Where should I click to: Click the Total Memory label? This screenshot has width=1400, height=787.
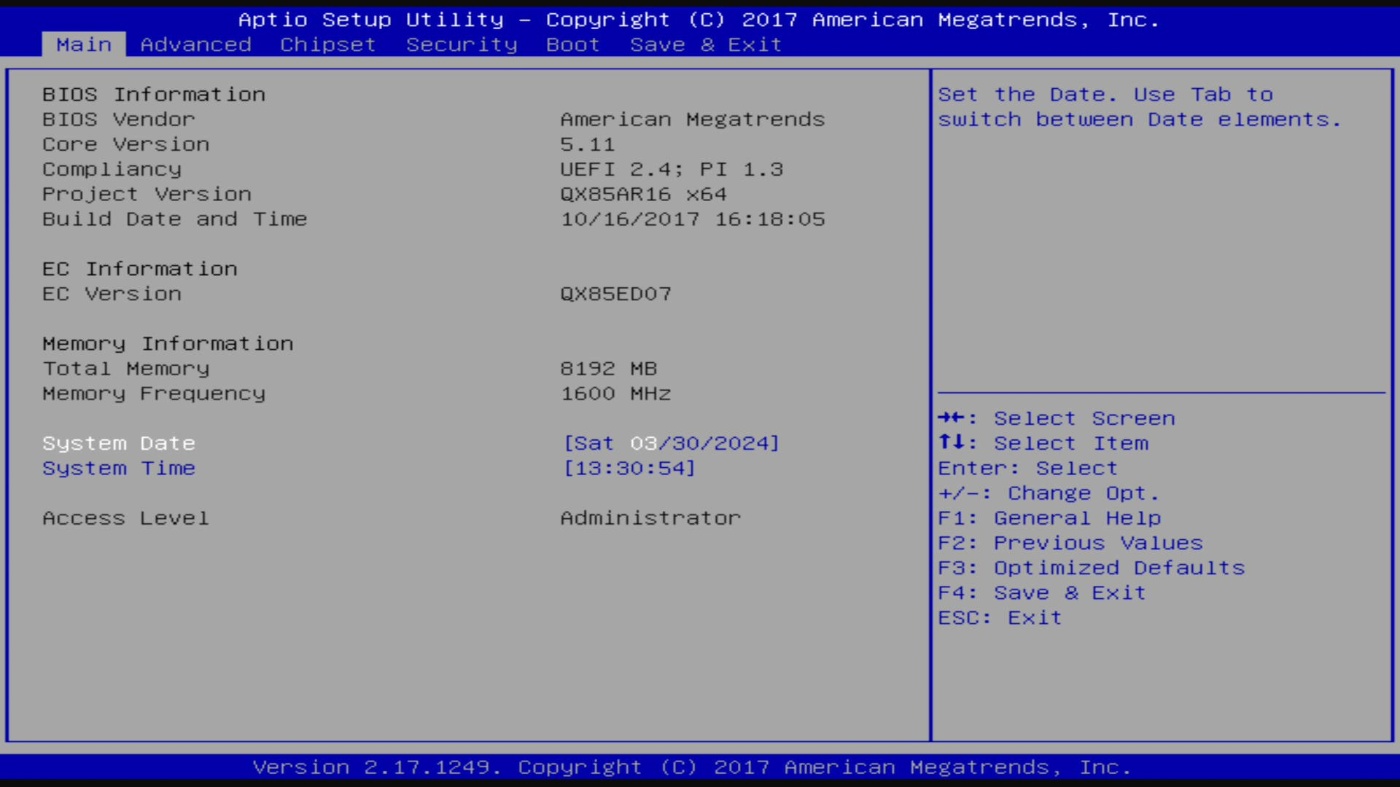(126, 368)
